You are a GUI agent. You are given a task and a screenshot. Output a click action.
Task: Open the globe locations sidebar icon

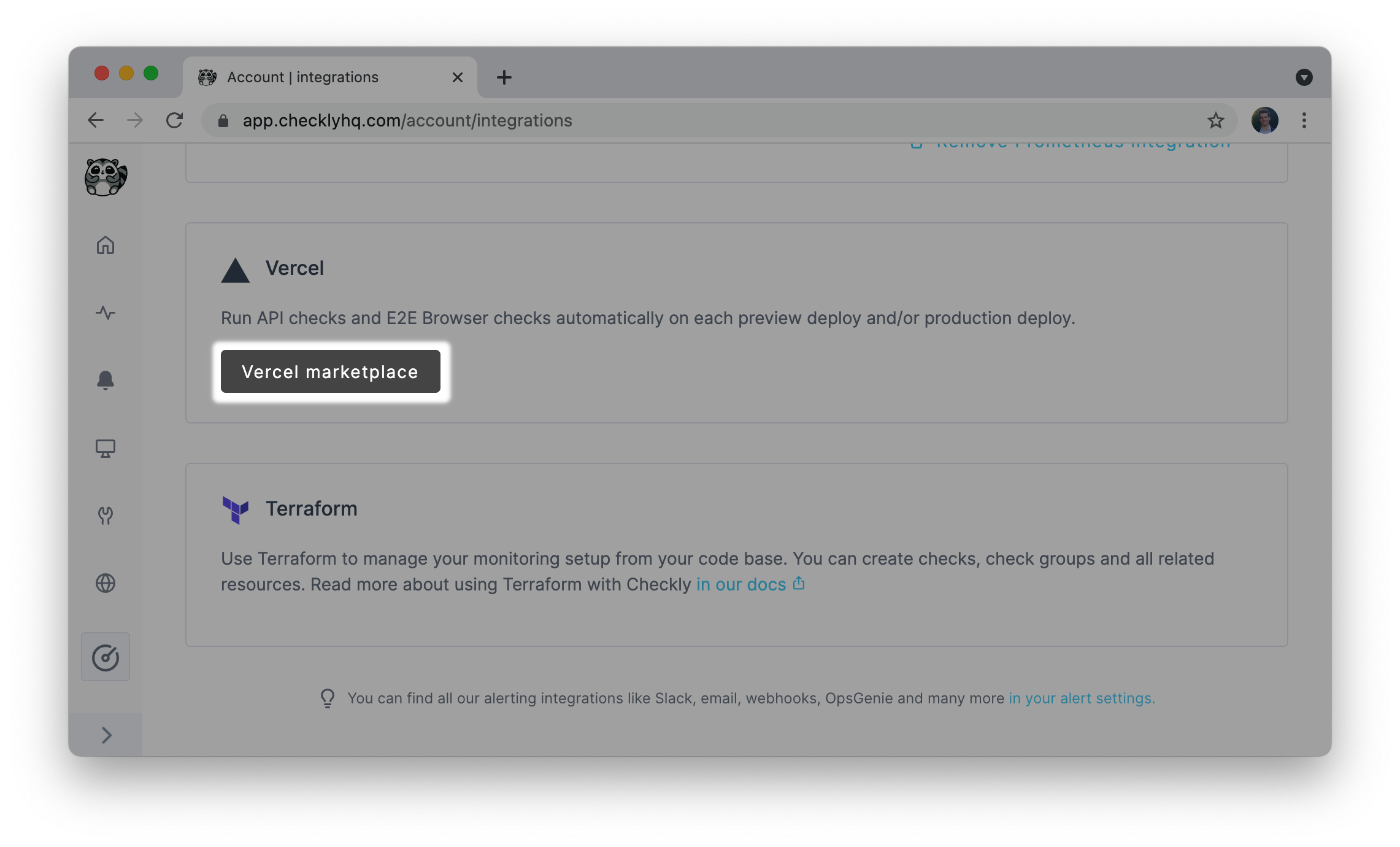click(106, 583)
